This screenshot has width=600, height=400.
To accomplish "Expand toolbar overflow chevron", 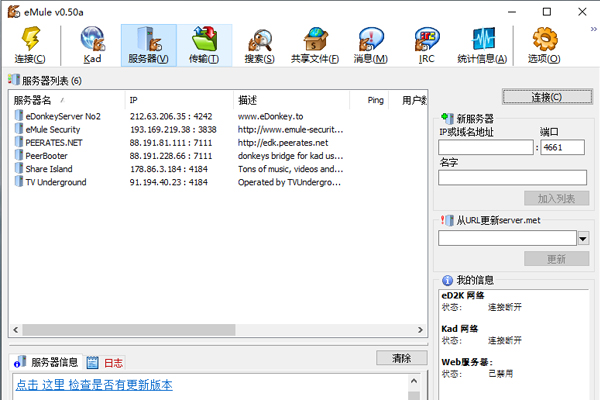I will 593,29.
